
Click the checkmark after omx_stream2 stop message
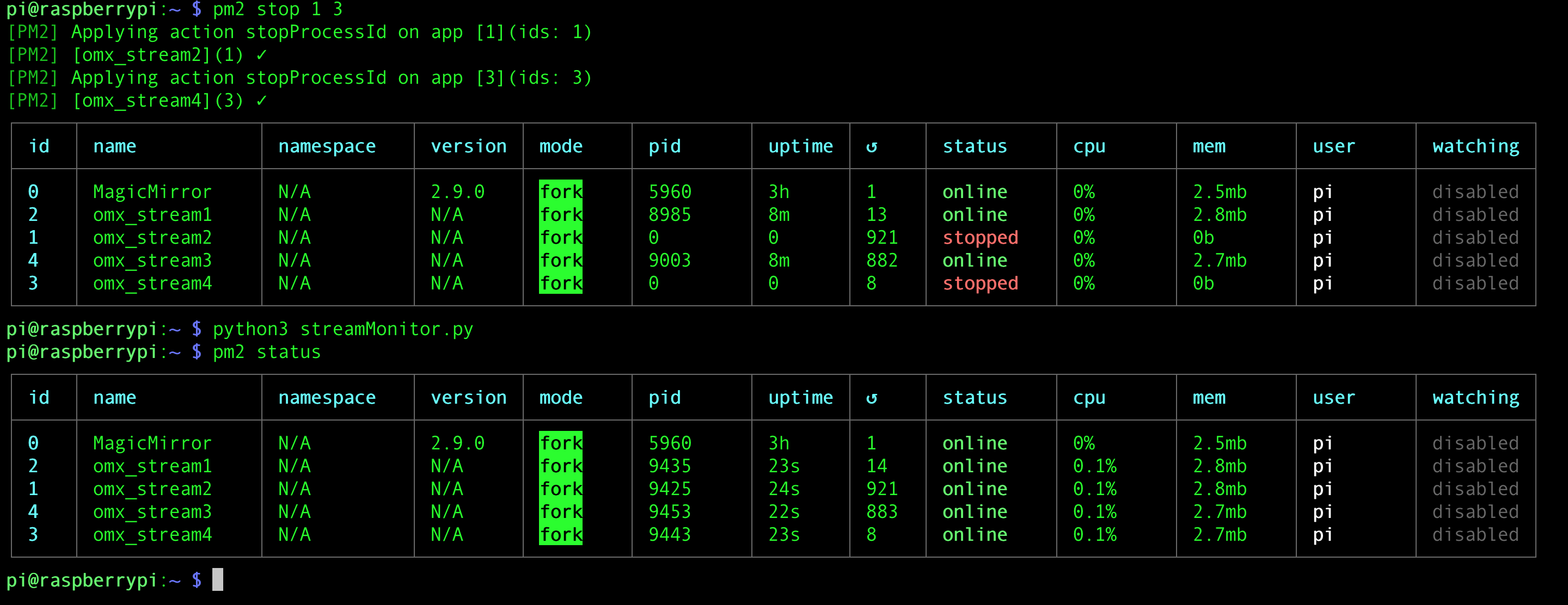pyautogui.click(x=261, y=55)
